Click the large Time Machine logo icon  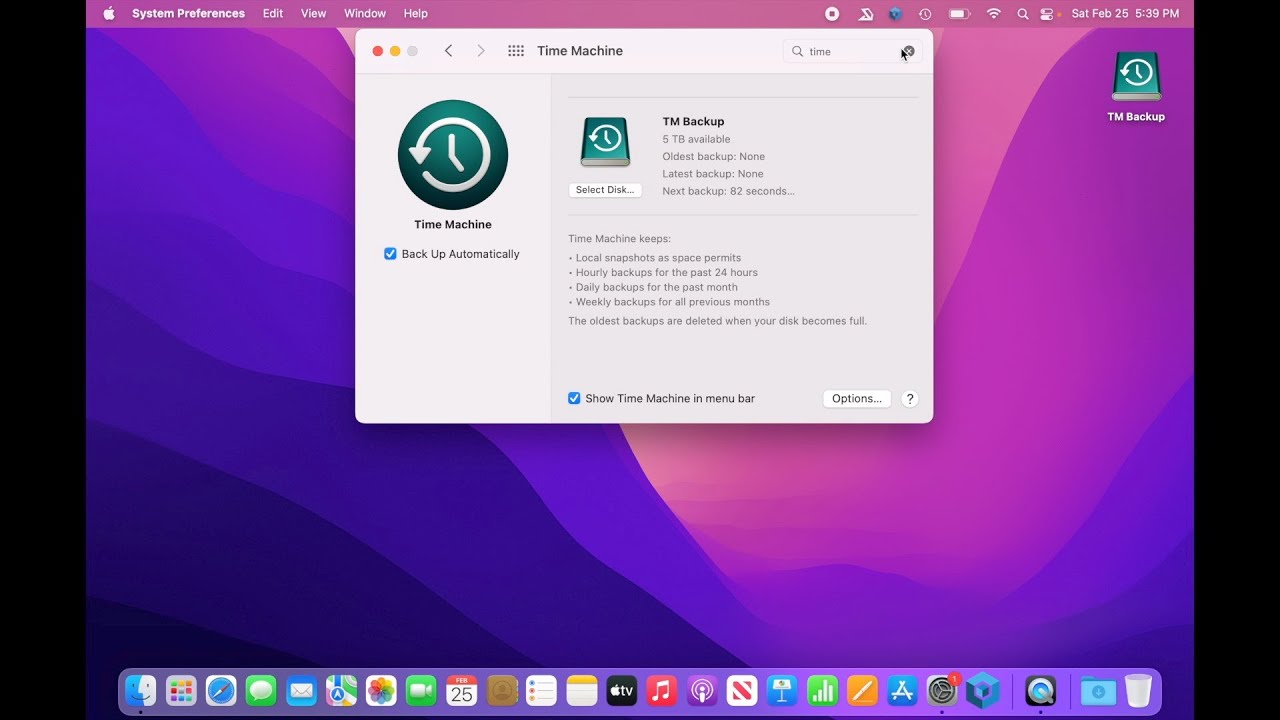453,155
